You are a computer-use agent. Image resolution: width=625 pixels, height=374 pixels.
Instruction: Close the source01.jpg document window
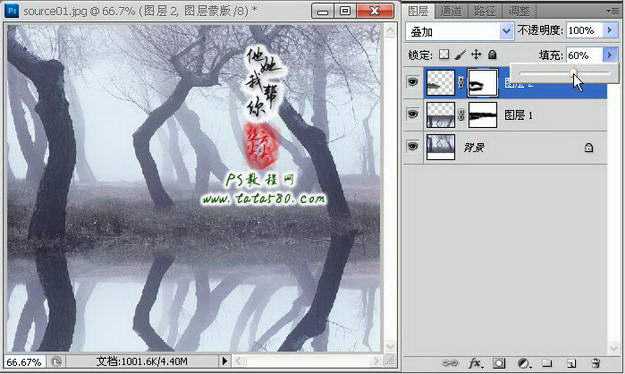point(375,11)
